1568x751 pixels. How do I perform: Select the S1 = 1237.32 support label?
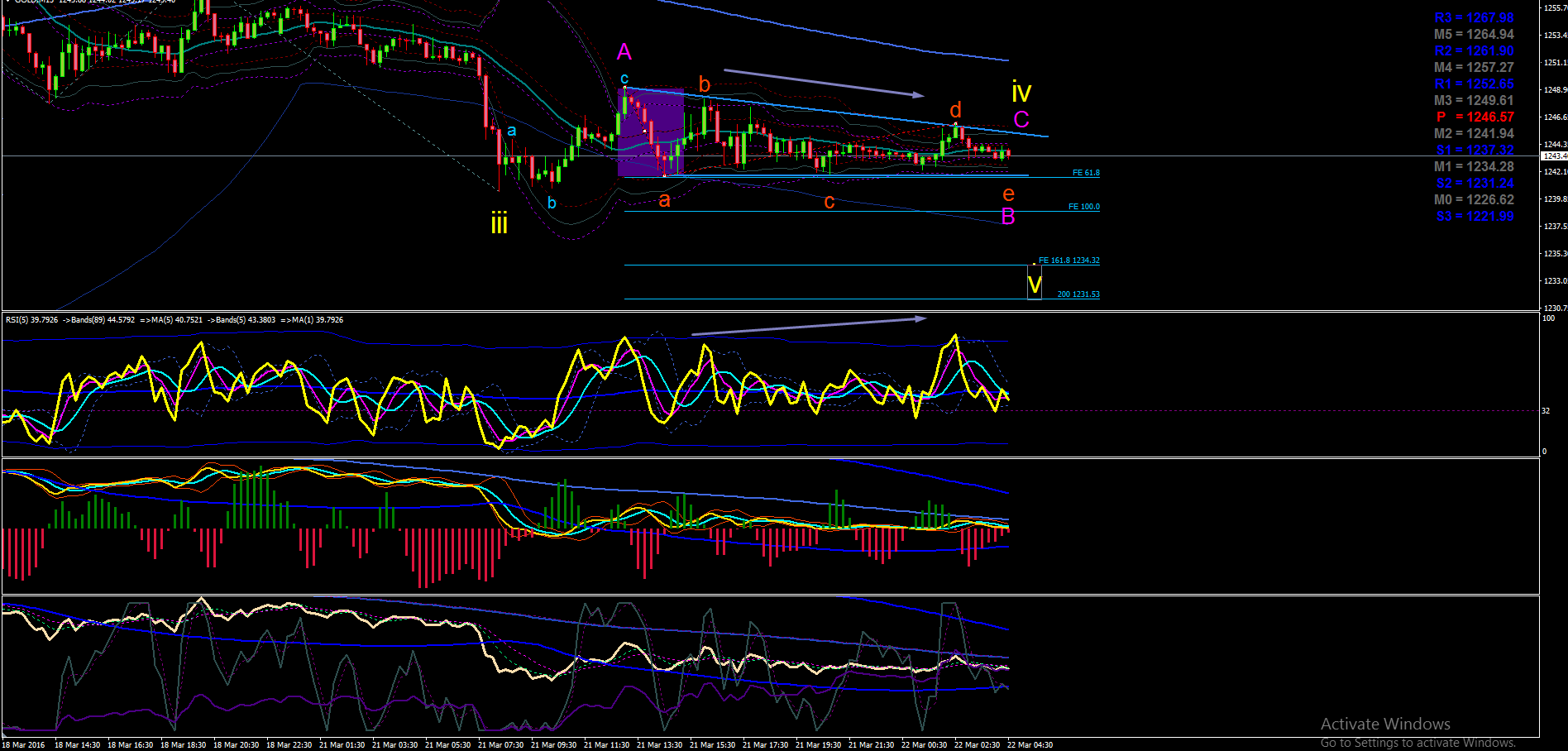(1475, 151)
